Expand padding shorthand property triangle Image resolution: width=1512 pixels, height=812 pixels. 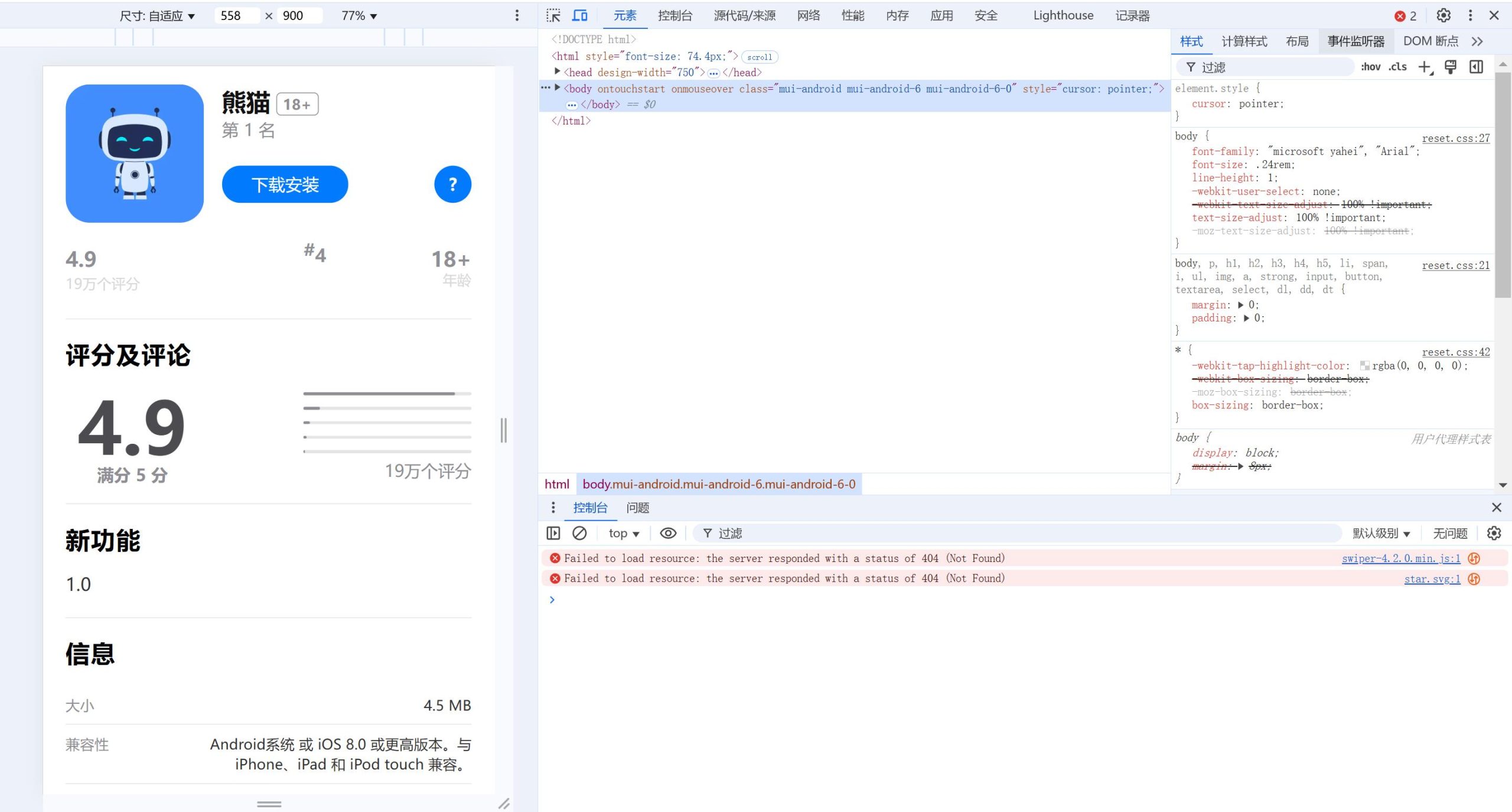click(x=1246, y=318)
